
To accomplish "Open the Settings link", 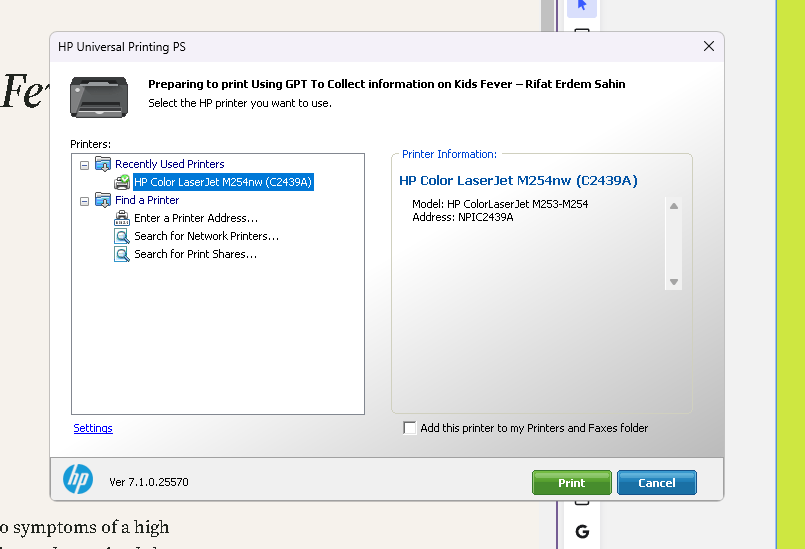I will [x=93, y=428].
